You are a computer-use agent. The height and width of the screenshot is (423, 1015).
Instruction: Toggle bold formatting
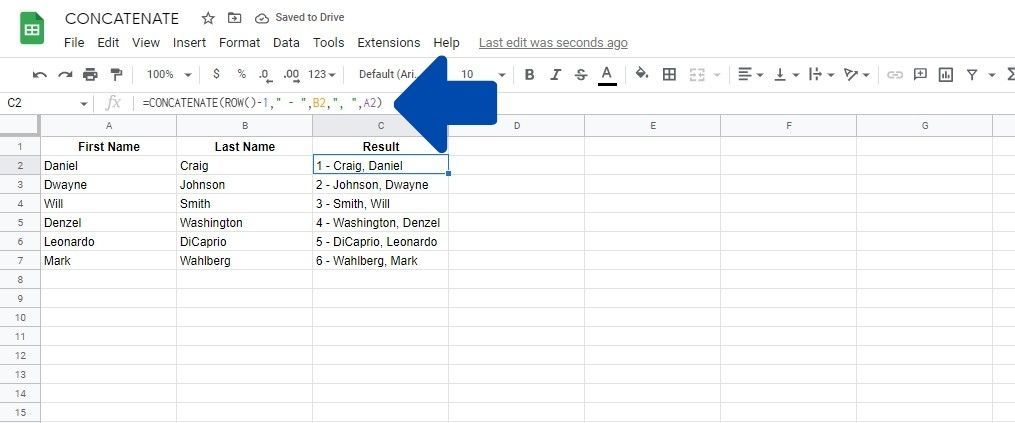pyautogui.click(x=530, y=74)
